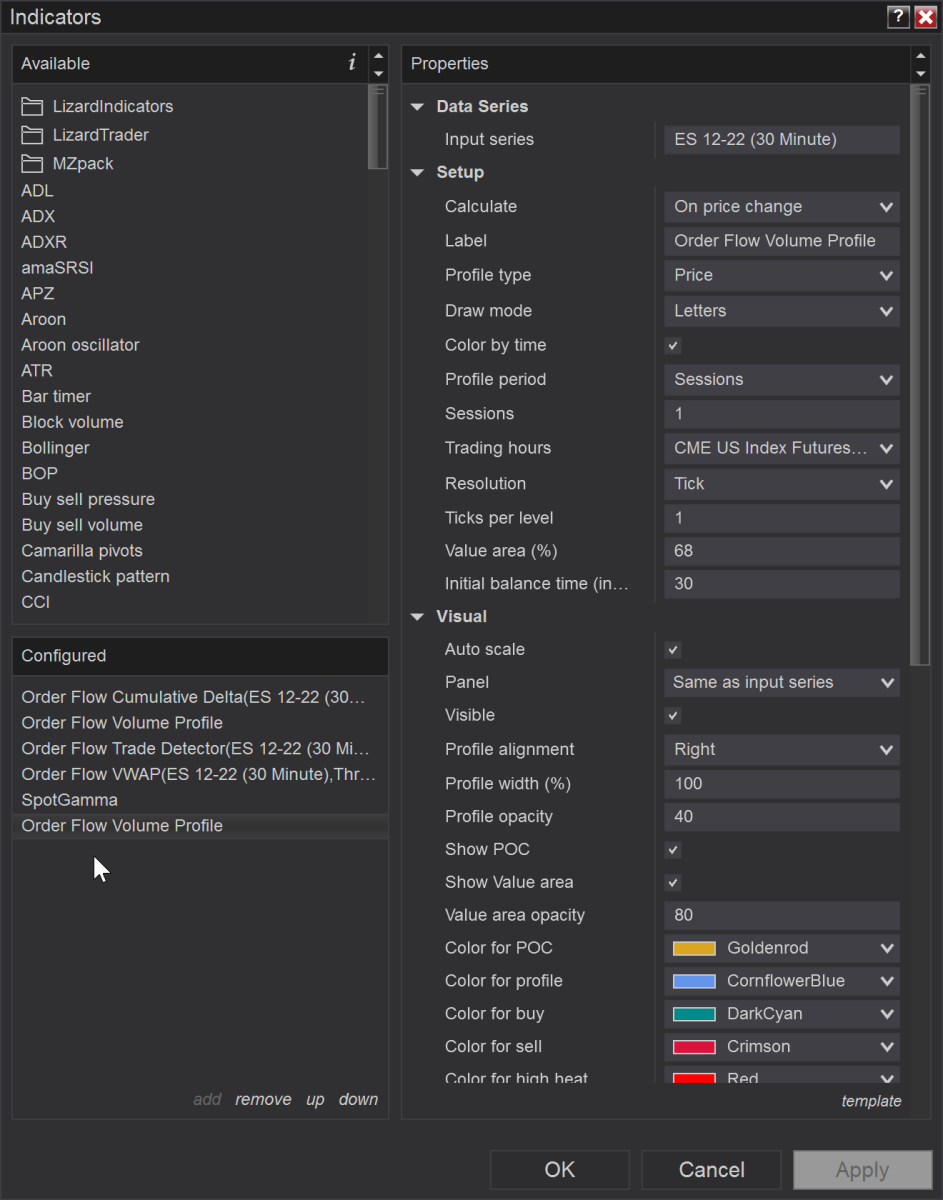Viewport: 943px width, 1200px height.
Task: Toggle the Color by time checkbox
Action: coord(673,346)
